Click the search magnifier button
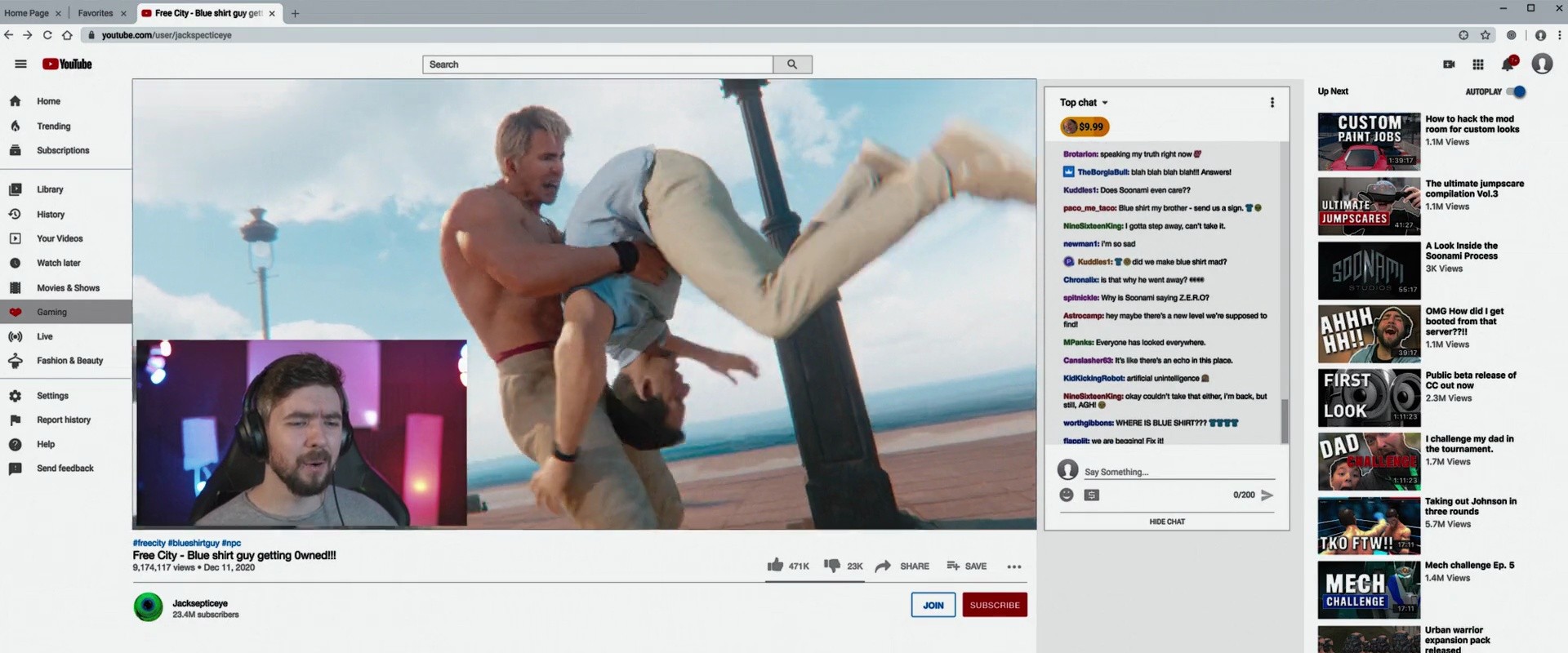Image resolution: width=1568 pixels, height=653 pixels. pos(792,64)
